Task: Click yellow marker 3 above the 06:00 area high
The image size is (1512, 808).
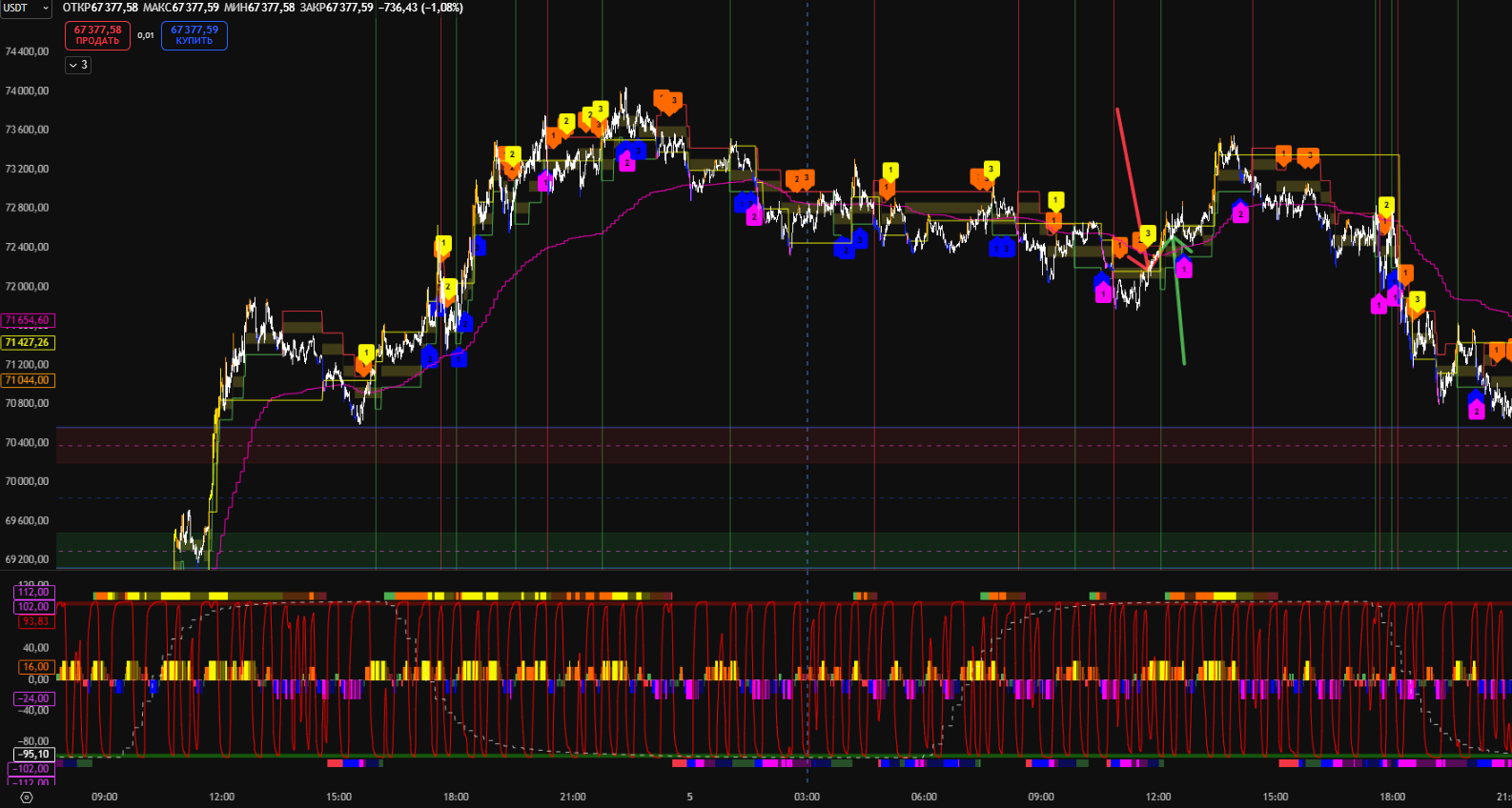Action: (x=991, y=170)
